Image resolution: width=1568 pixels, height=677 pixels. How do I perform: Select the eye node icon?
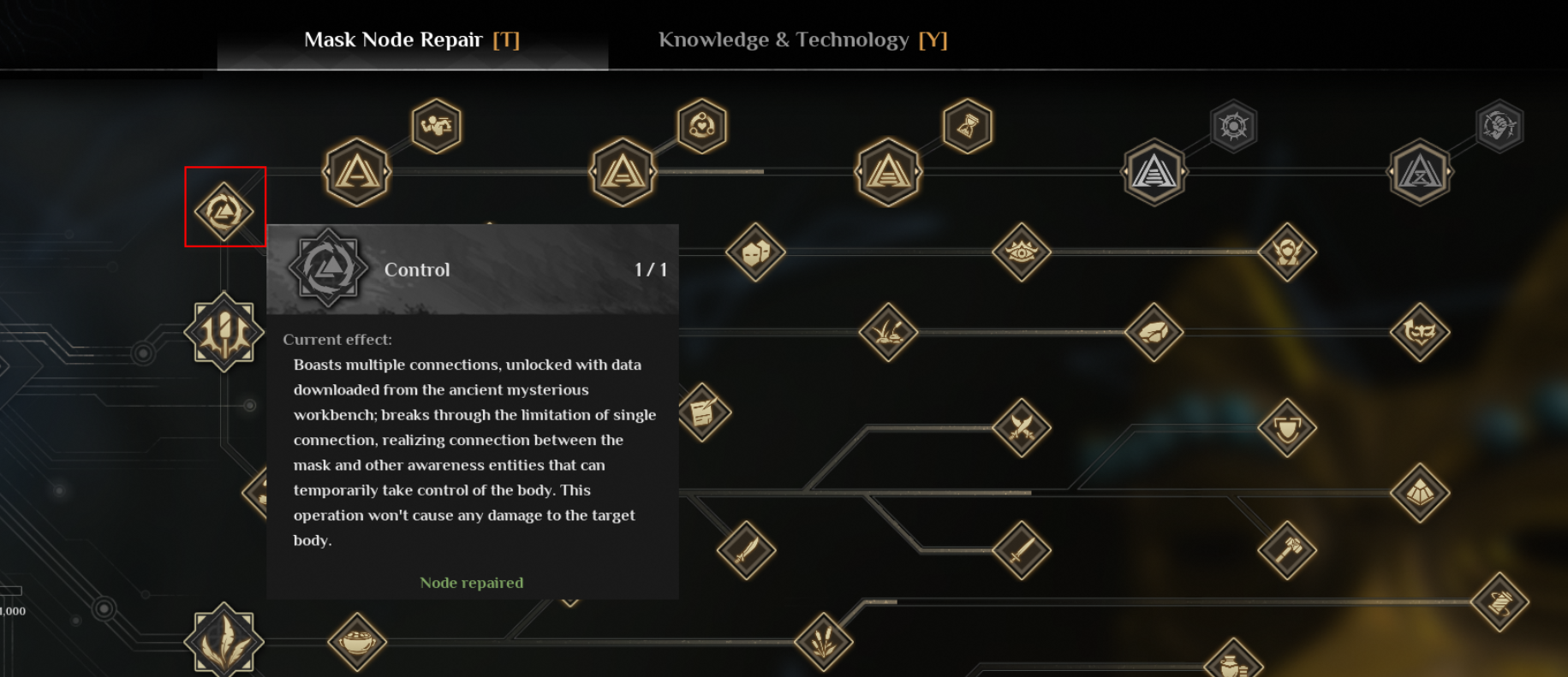point(1022,252)
